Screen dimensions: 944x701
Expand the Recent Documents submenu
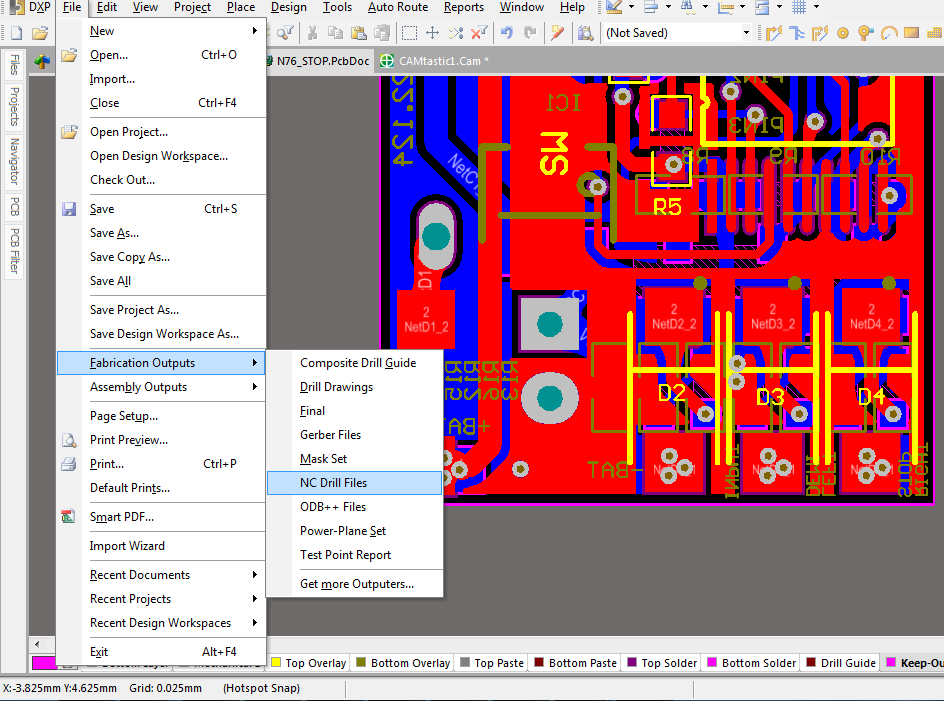pyautogui.click(x=161, y=575)
